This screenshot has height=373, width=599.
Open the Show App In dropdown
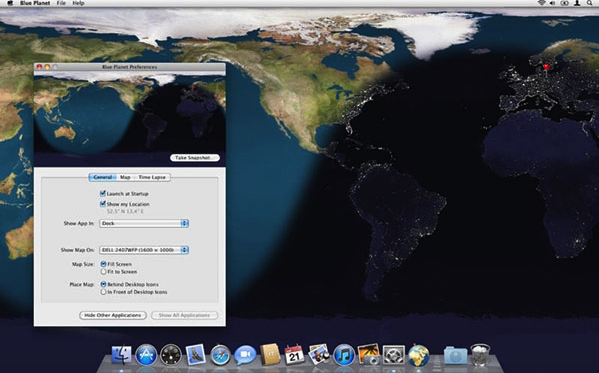coord(144,223)
